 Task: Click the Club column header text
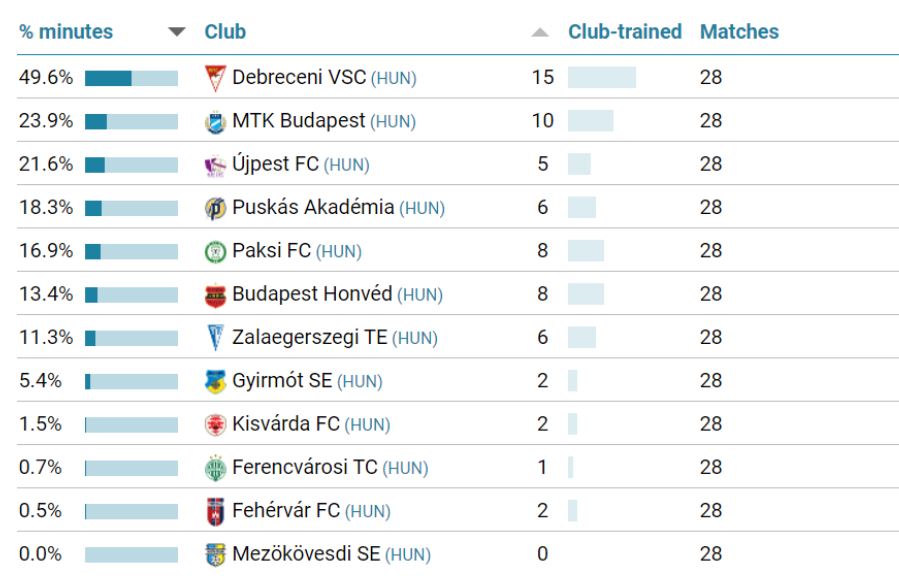pos(225,32)
